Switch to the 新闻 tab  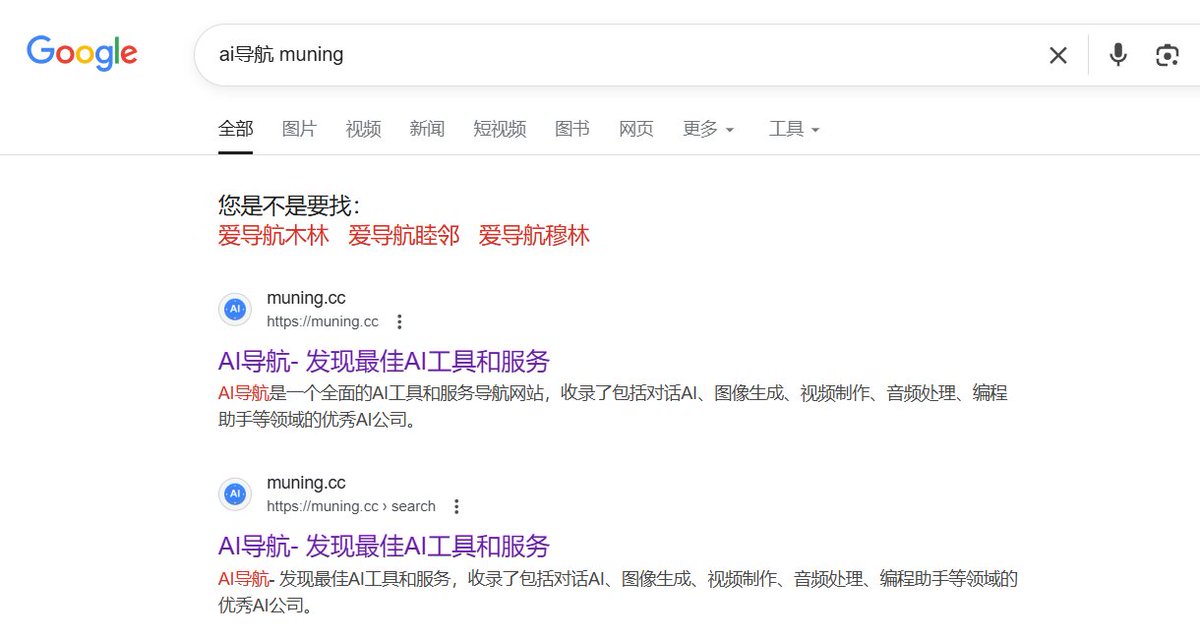point(427,129)
